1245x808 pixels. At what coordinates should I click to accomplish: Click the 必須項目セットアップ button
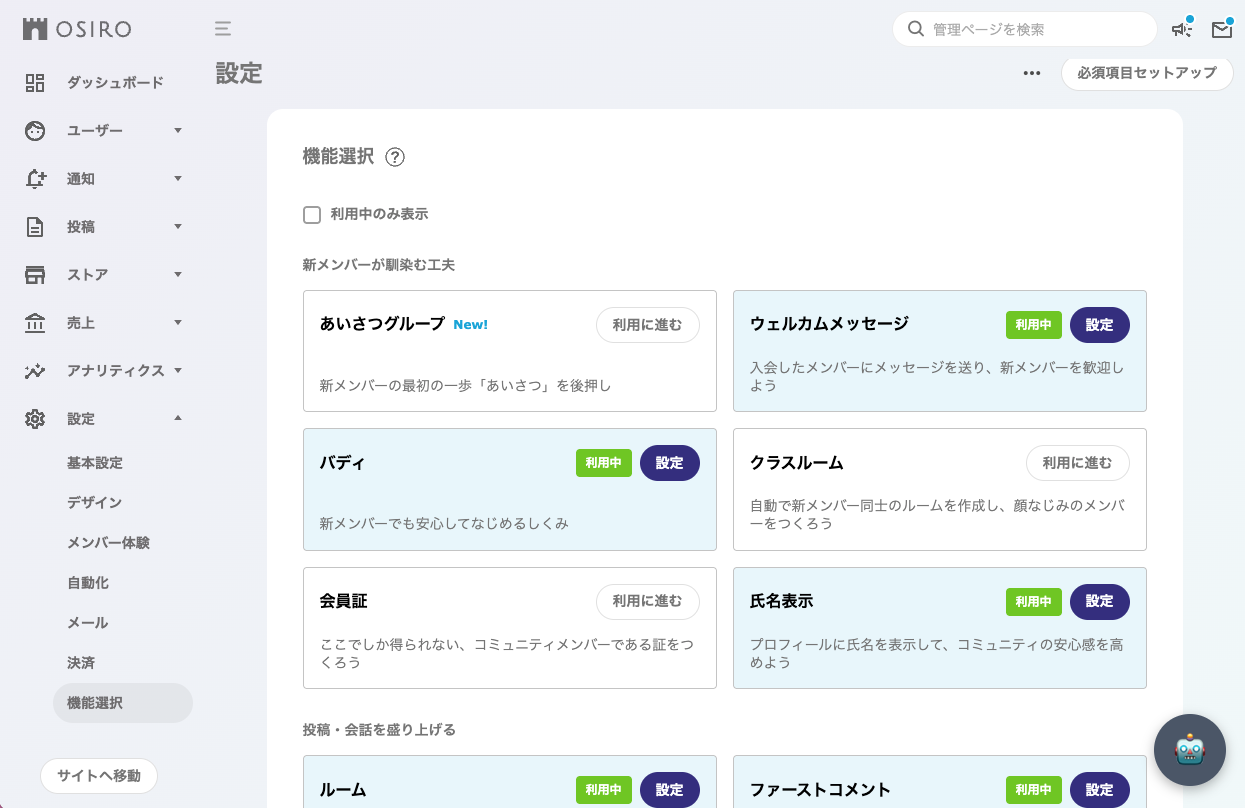(x=1147, y=73)
